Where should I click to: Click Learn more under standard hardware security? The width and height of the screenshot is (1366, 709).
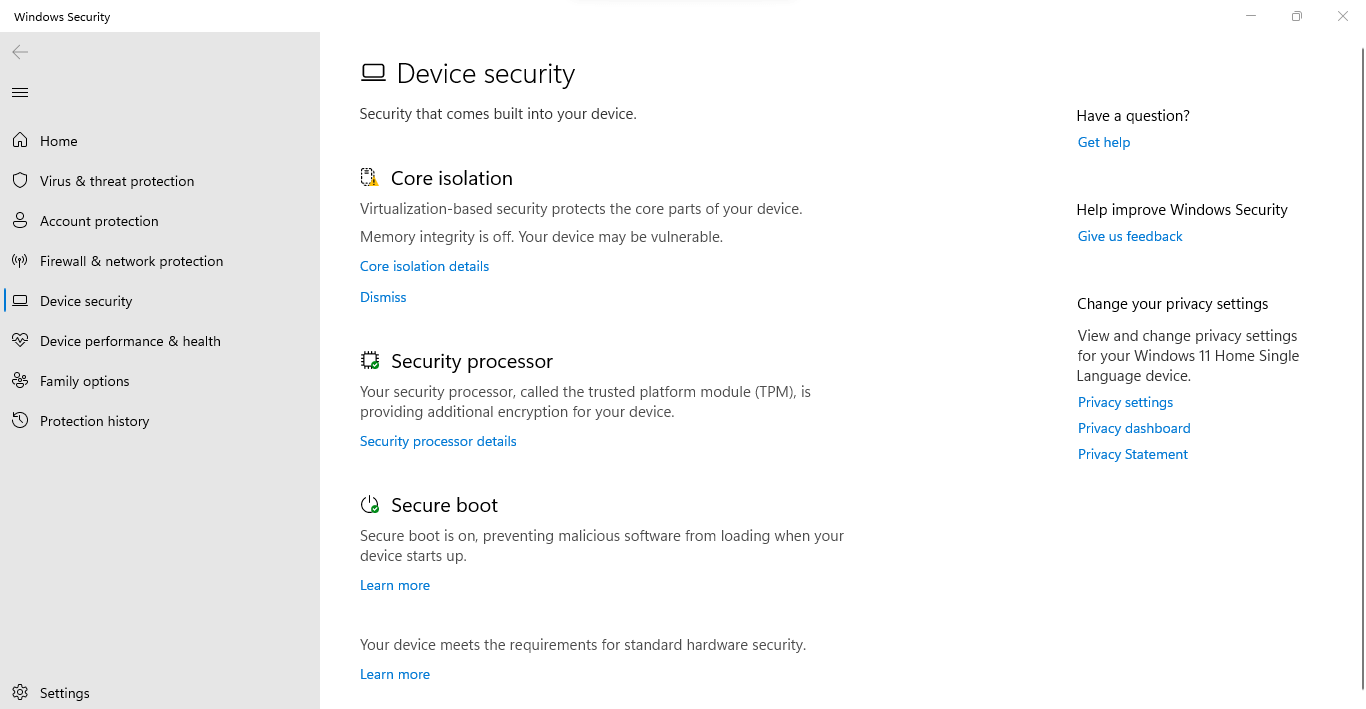[x=395, y=674]
